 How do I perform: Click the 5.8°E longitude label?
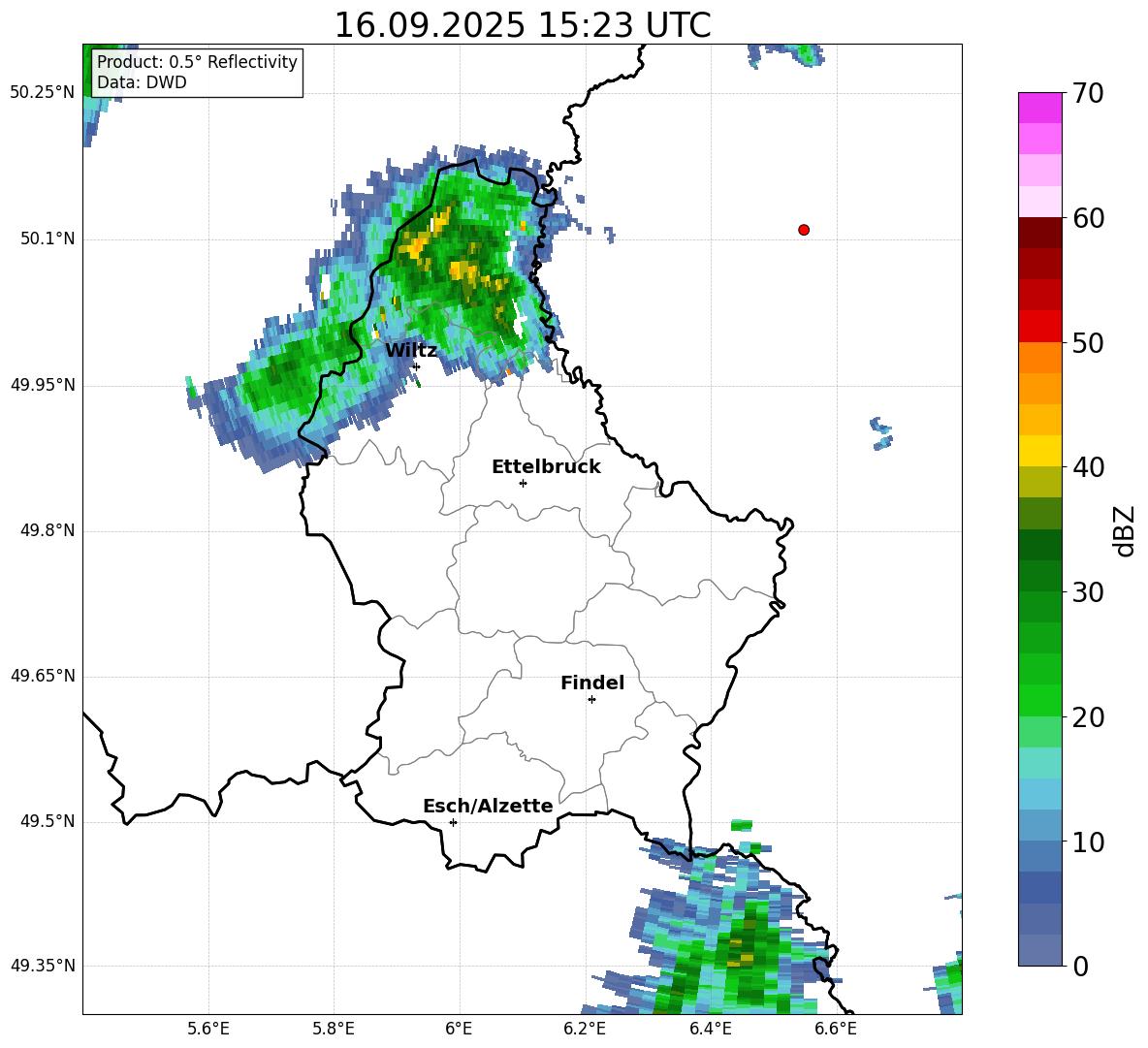click(x=334, y=1029)
